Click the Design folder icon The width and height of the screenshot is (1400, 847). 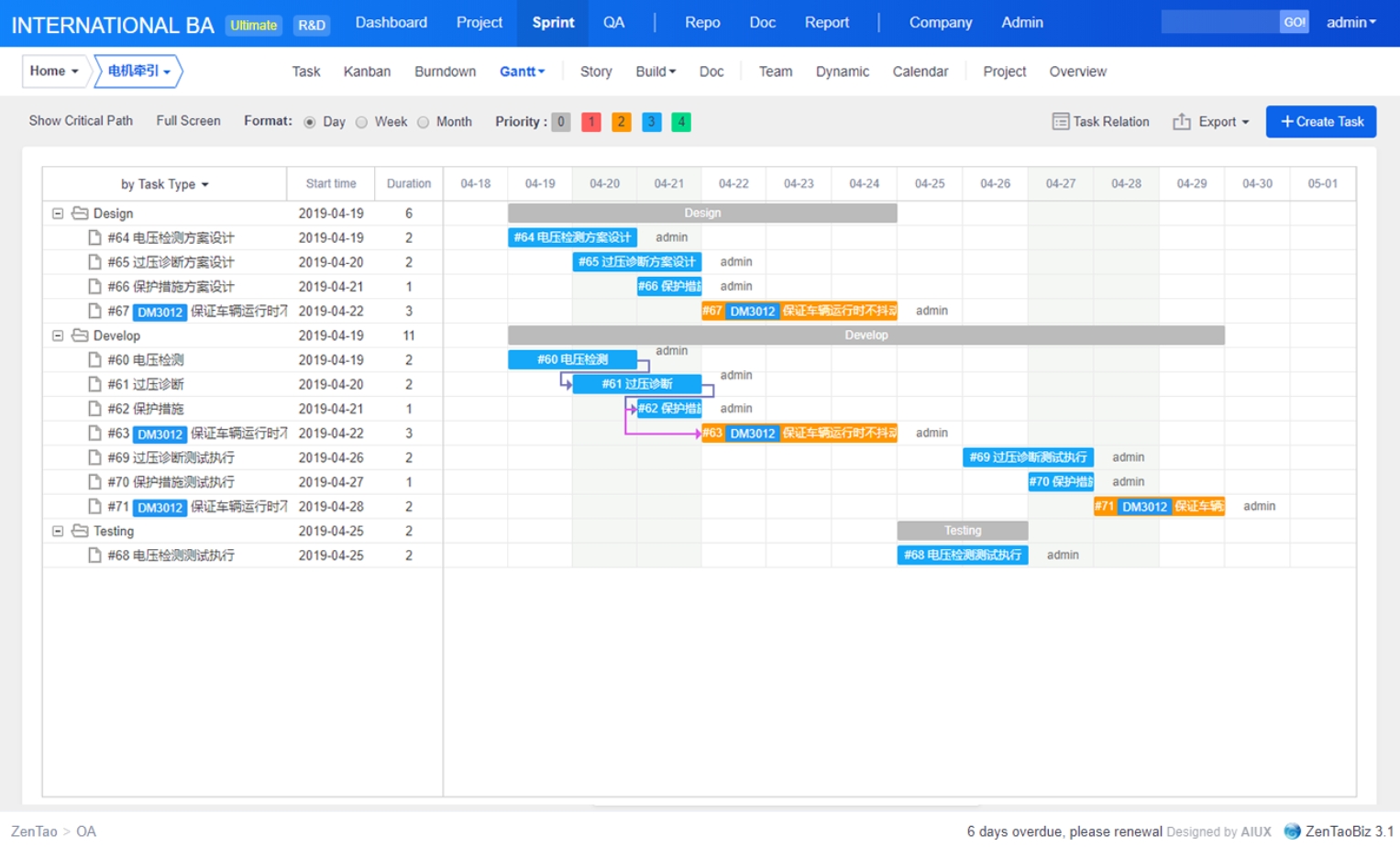pyautogui.click(x=80, y=213)
